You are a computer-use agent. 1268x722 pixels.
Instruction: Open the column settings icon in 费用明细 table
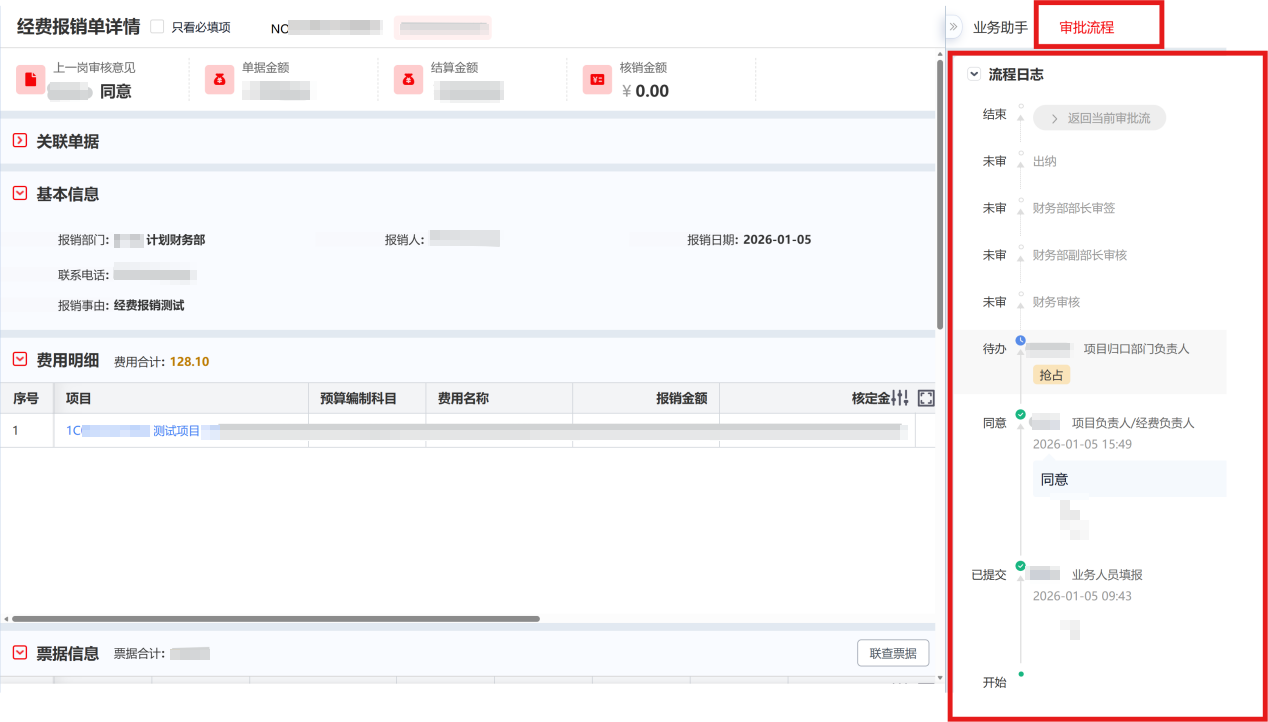(900, 398)
